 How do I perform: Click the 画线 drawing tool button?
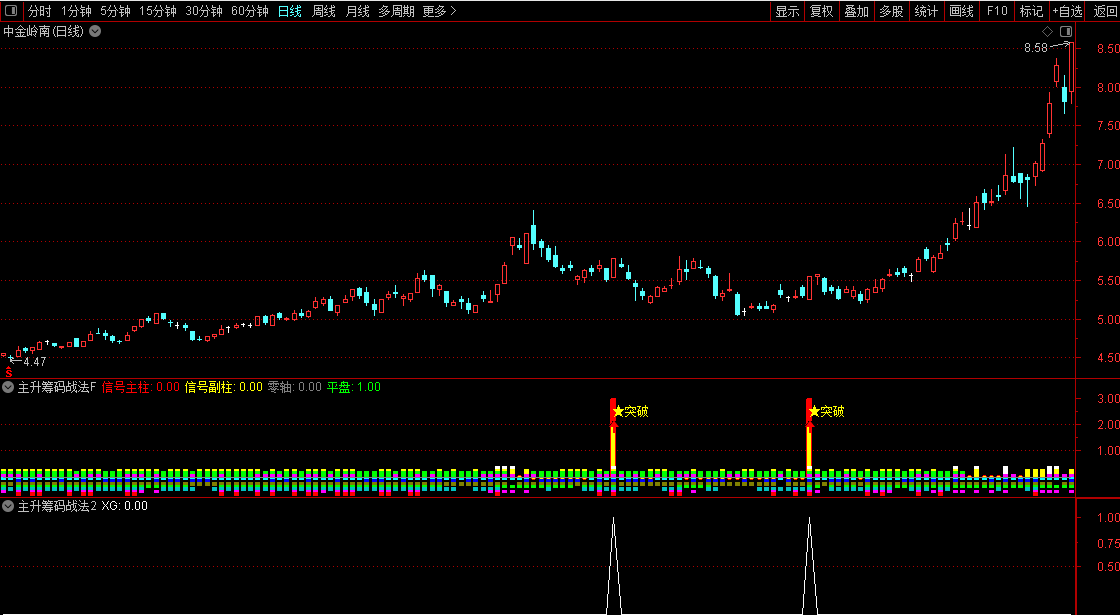point(961,11)
